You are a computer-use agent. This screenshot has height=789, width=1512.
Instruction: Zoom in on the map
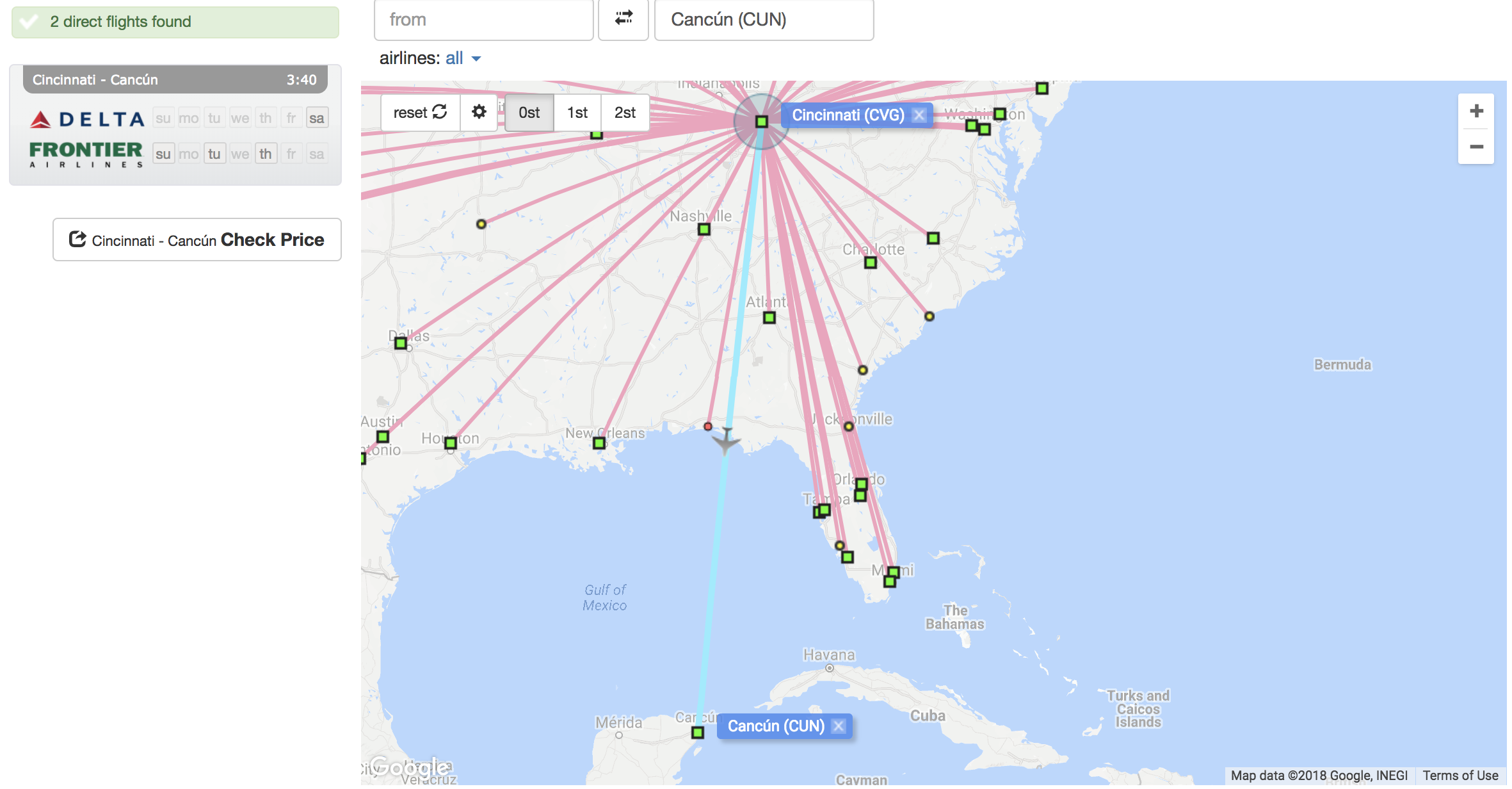coord(1476,111)
